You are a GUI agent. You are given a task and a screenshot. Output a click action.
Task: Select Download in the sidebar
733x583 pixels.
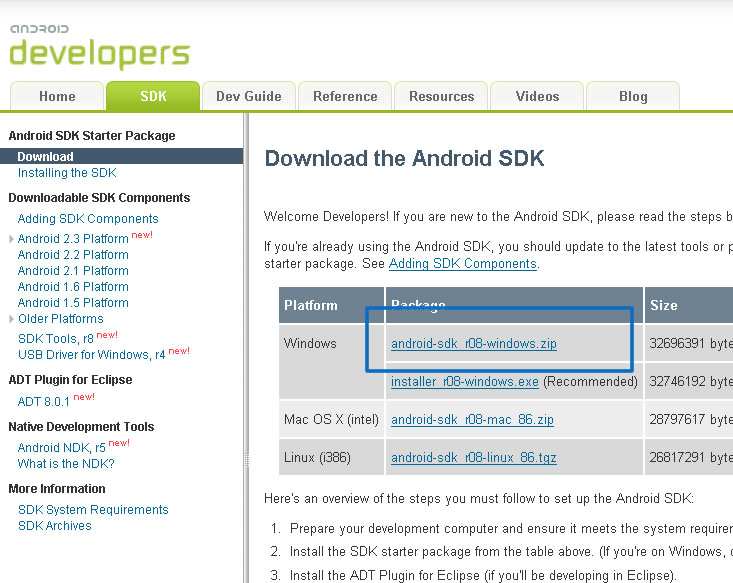click(122, 156)
